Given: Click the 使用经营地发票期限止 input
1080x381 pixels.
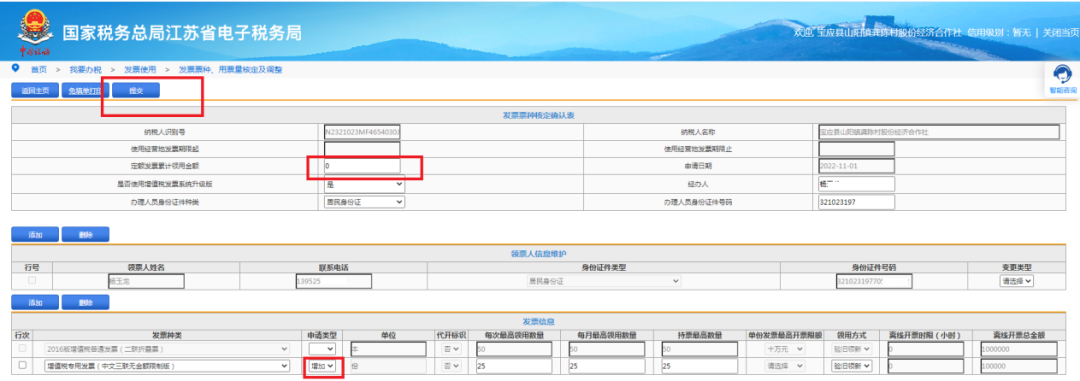Looking at the screenshot, I should (x=857, y=149).
